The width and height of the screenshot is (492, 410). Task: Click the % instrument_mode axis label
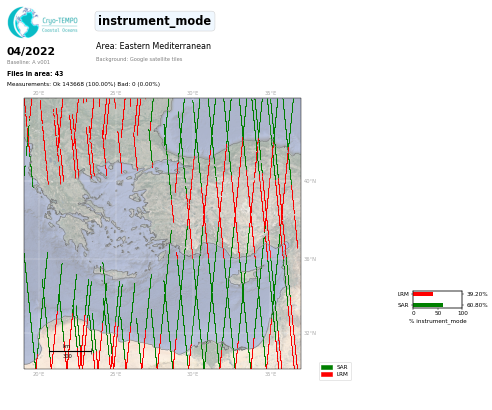[438, 321]
